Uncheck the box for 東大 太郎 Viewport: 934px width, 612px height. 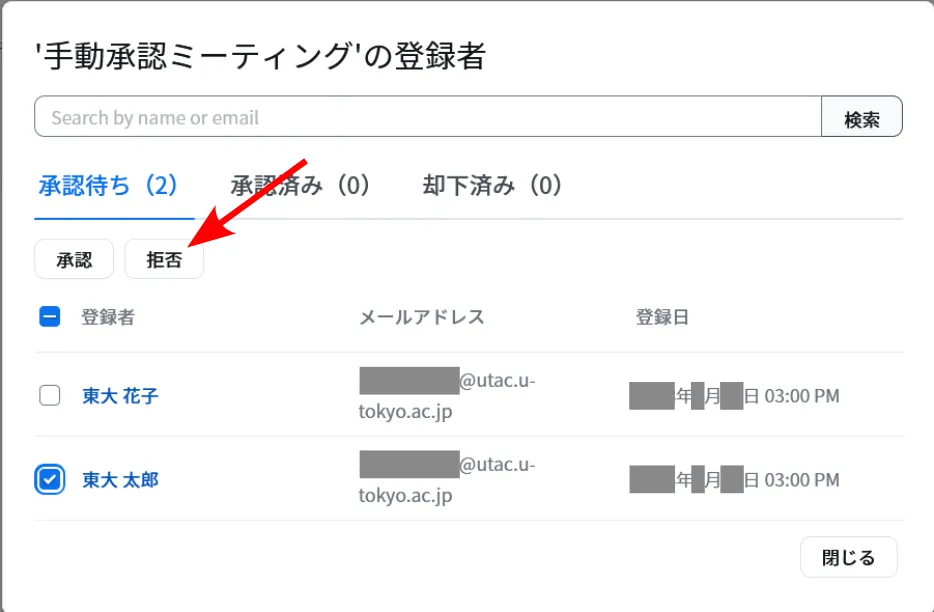[50, 480]
